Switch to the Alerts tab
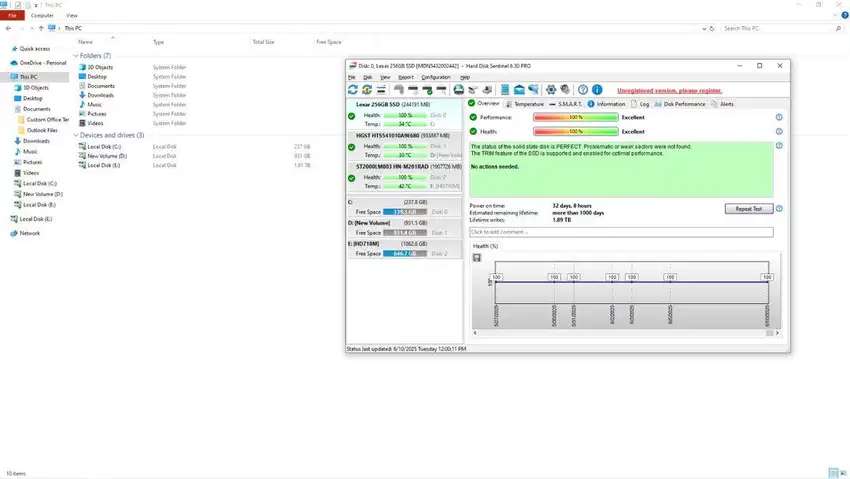 (723, 104)
